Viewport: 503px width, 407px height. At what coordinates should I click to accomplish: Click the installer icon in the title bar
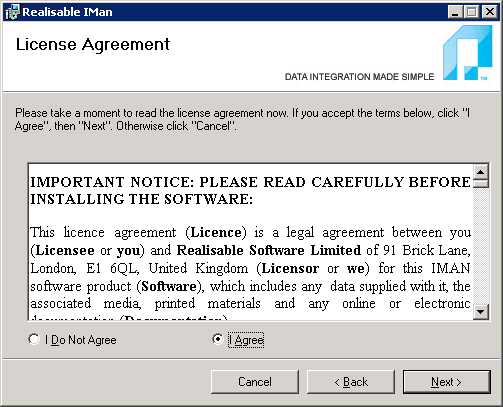[12, 12]
